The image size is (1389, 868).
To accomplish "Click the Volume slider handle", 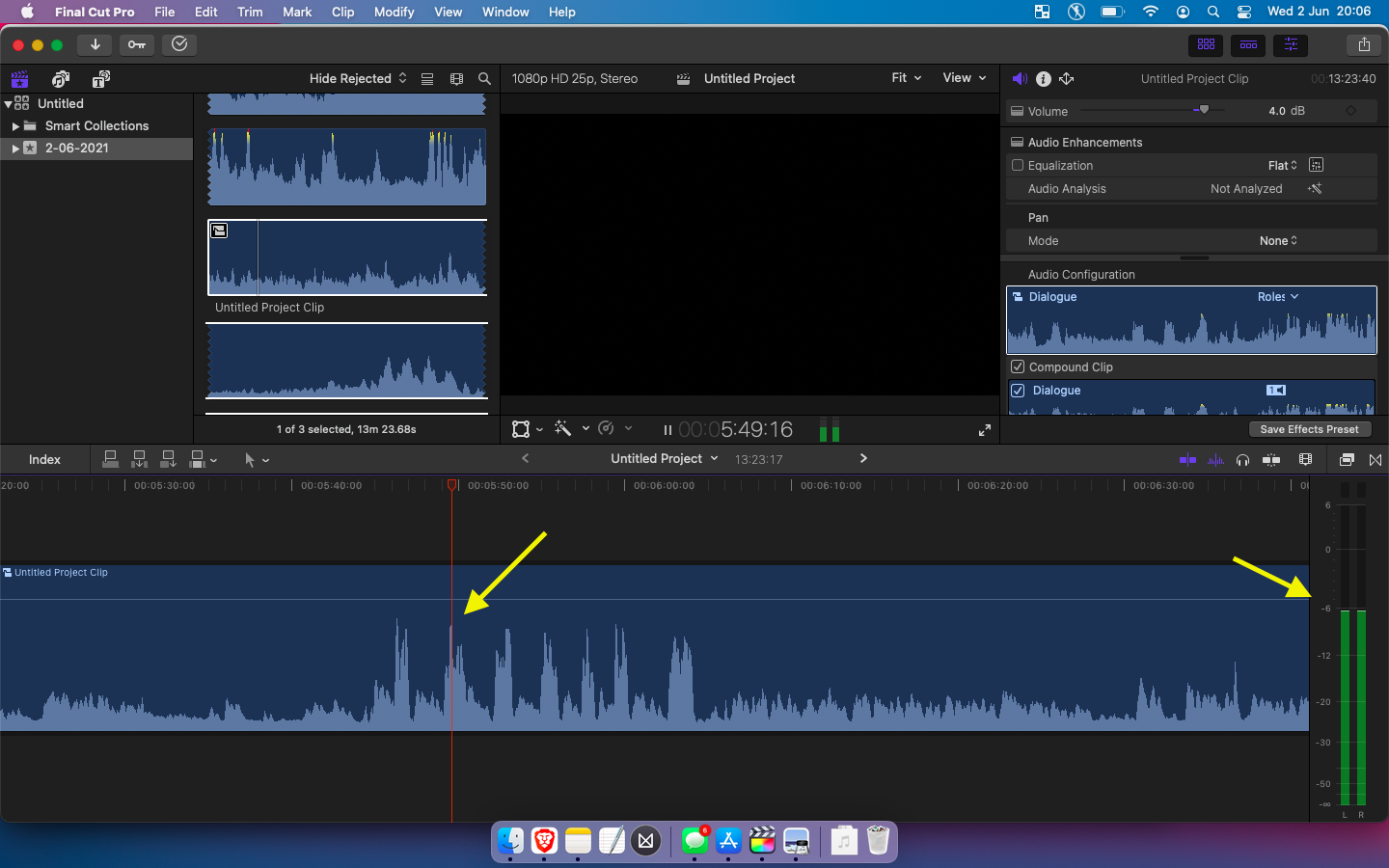I will pyautogui.click(x=1203, y=110).
